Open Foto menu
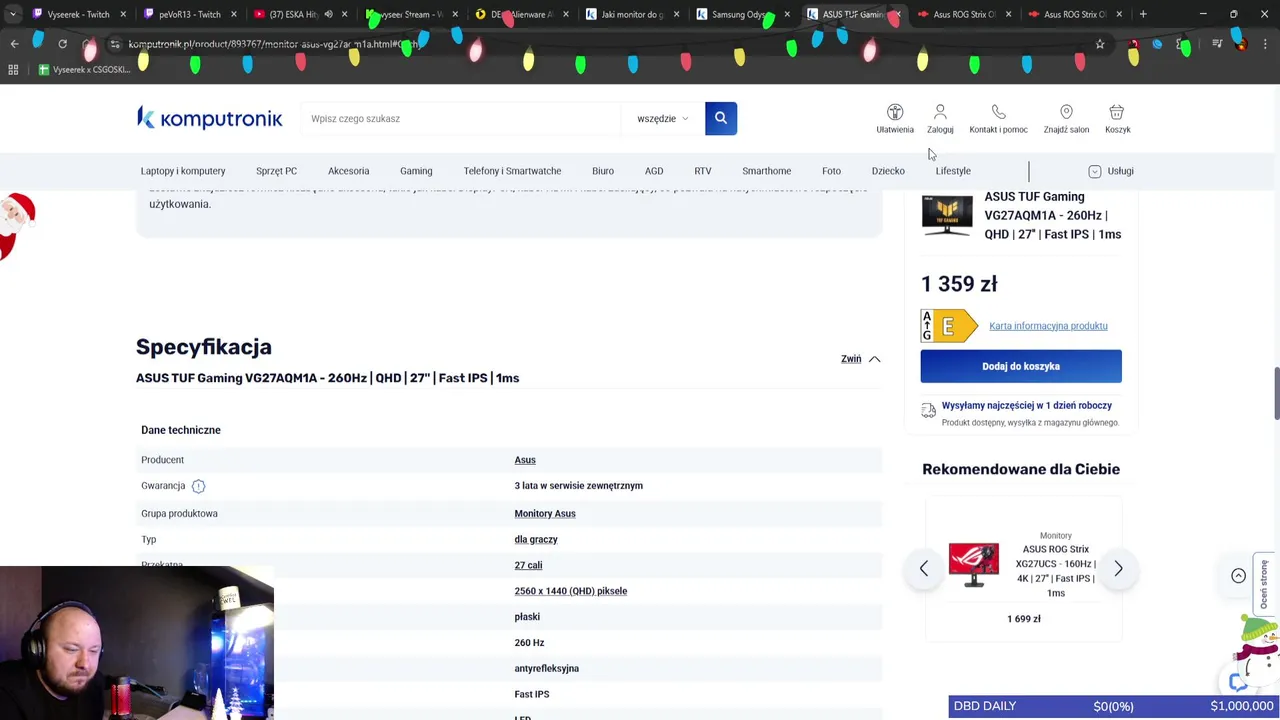Viewport: 1280px width, 720px height. tap(831, 171)
